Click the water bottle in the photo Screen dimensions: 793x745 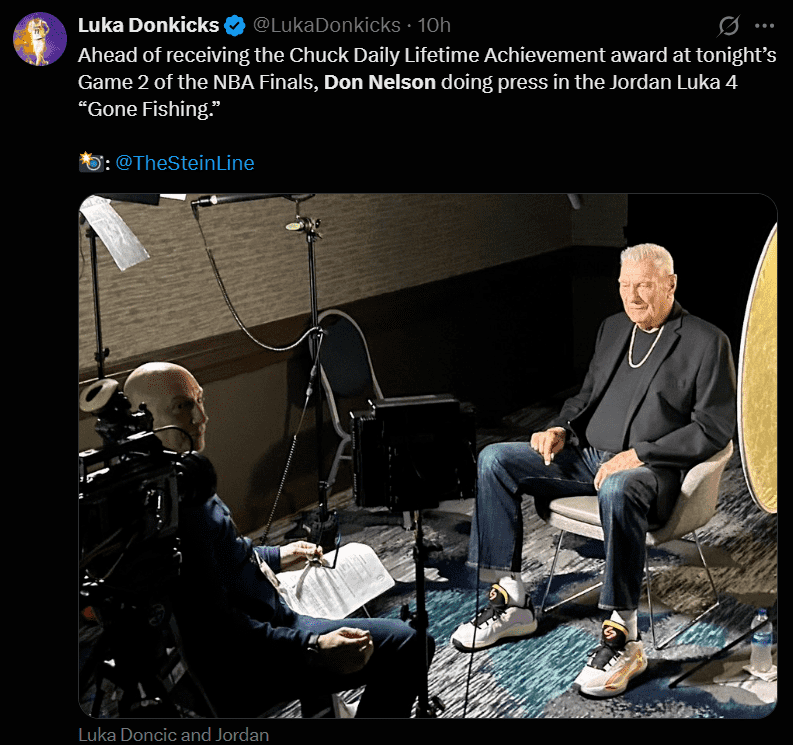click(x=762, y=639)
